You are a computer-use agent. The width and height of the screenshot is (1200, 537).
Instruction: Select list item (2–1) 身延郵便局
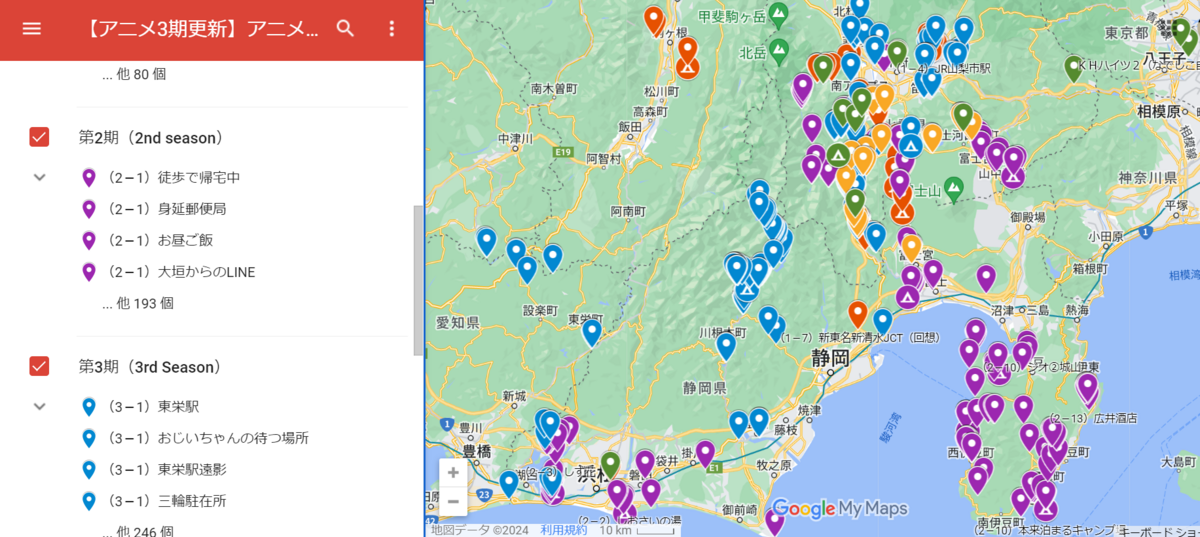pyautogui.click(x=164, y=209)
